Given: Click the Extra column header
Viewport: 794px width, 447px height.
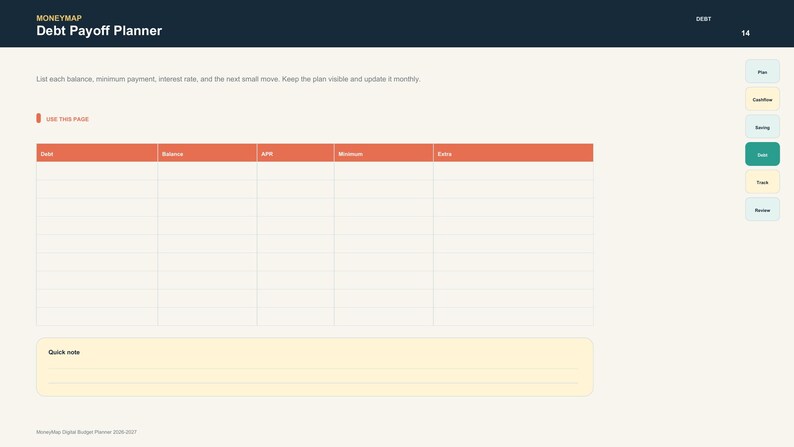Looking at the screenshot, I should (x=513, y=153).
